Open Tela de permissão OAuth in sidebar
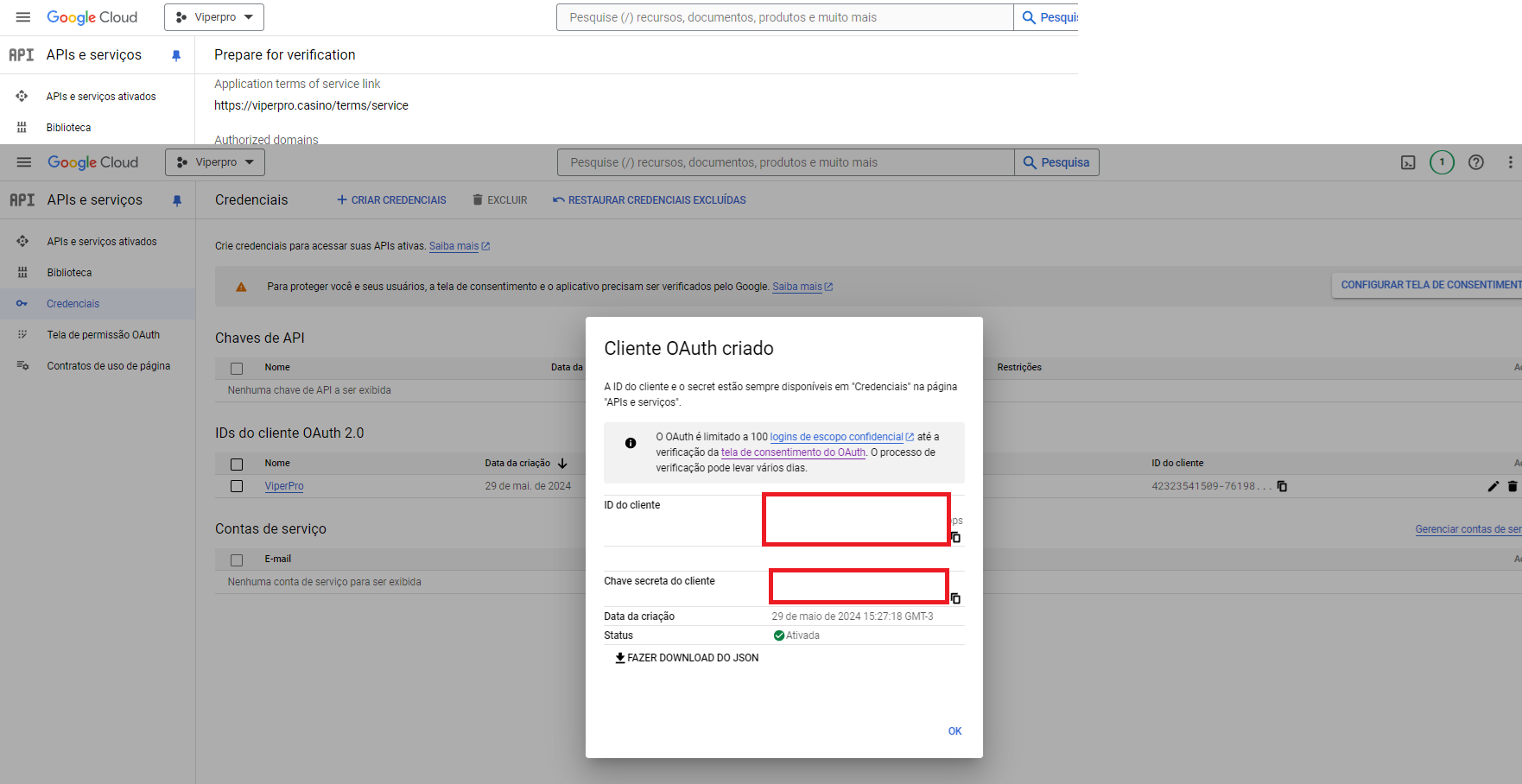The width and height of the screenshot is (1522, 784). point(103,335)
